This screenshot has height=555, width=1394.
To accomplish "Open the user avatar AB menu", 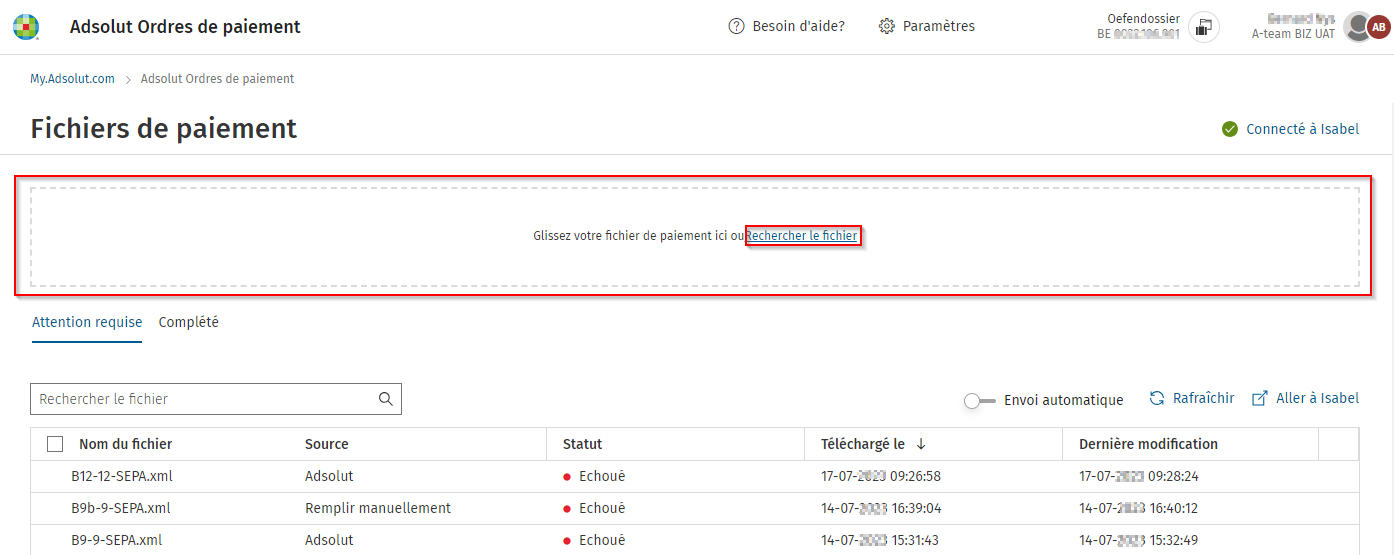I will tap(1379, 27).
